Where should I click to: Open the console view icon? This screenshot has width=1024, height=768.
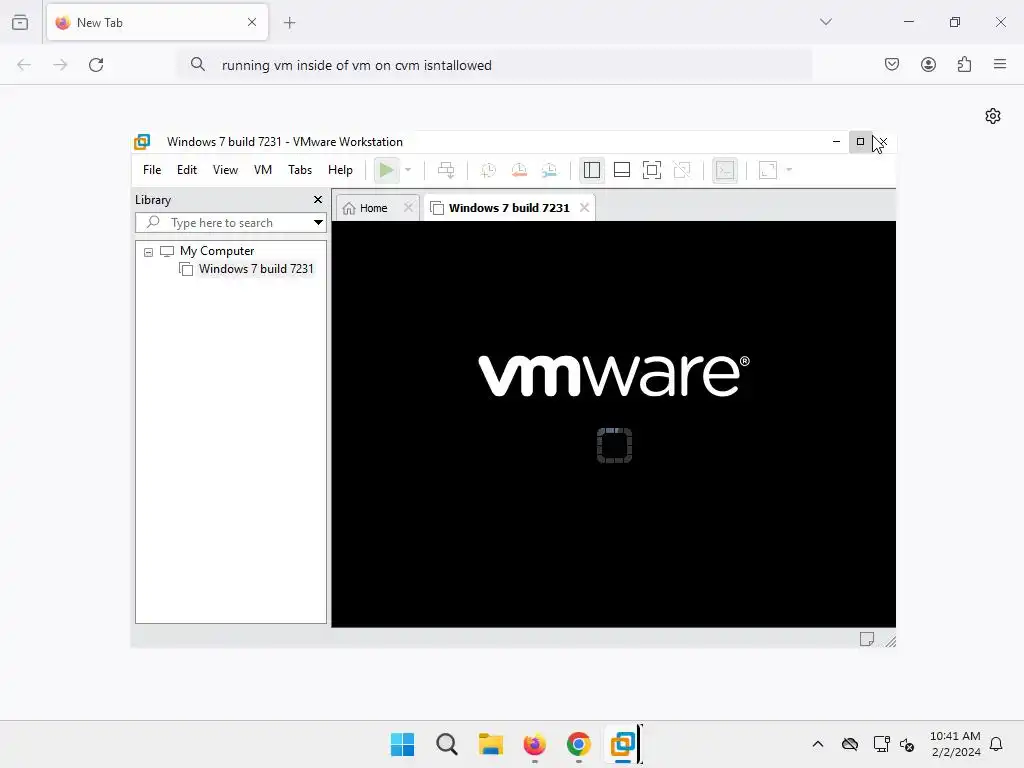point(725,170)
